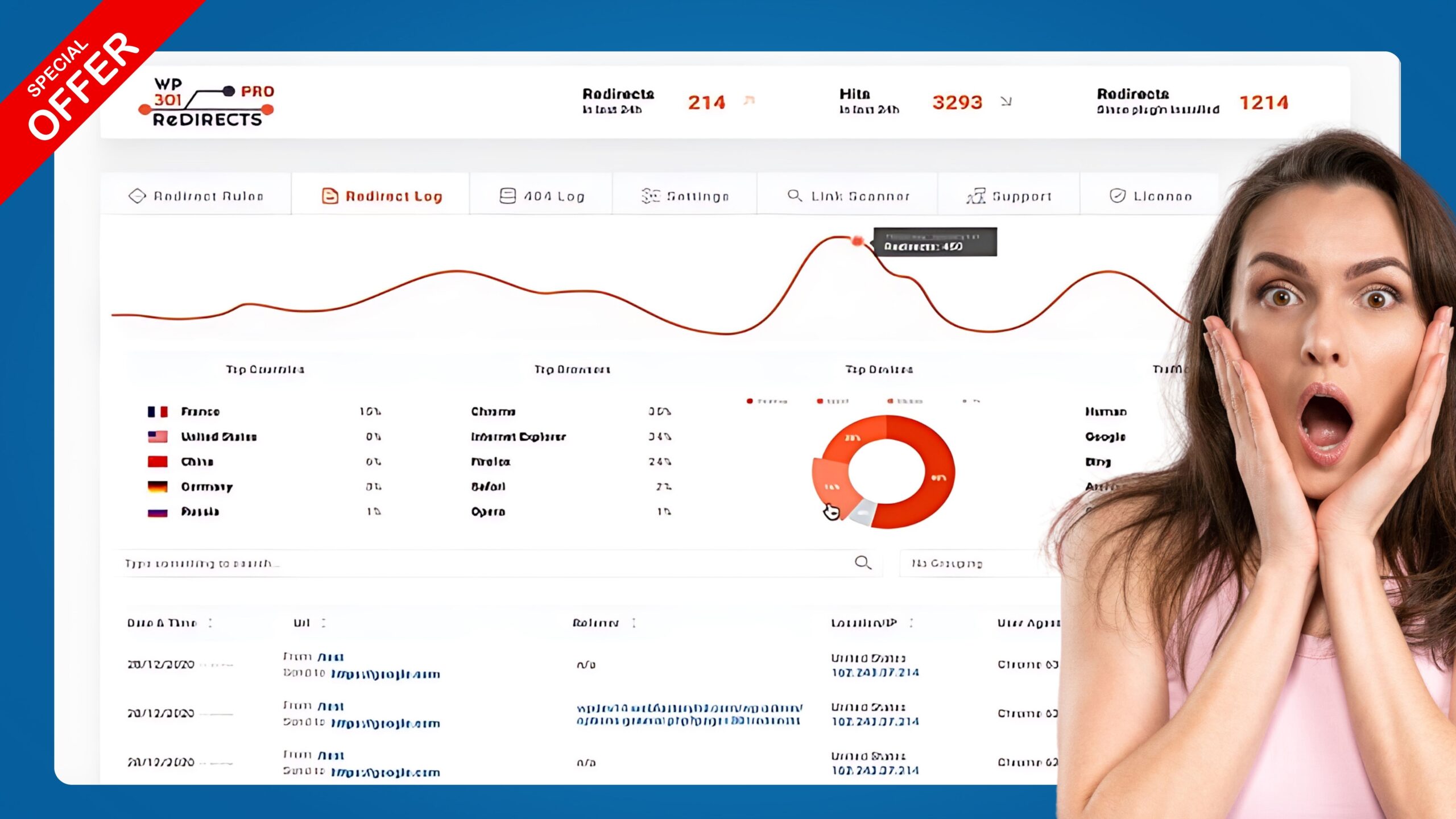This screenshot has height=819, width=1456.
Task: Click the China flag icon
Action: [x=158, y=461]
